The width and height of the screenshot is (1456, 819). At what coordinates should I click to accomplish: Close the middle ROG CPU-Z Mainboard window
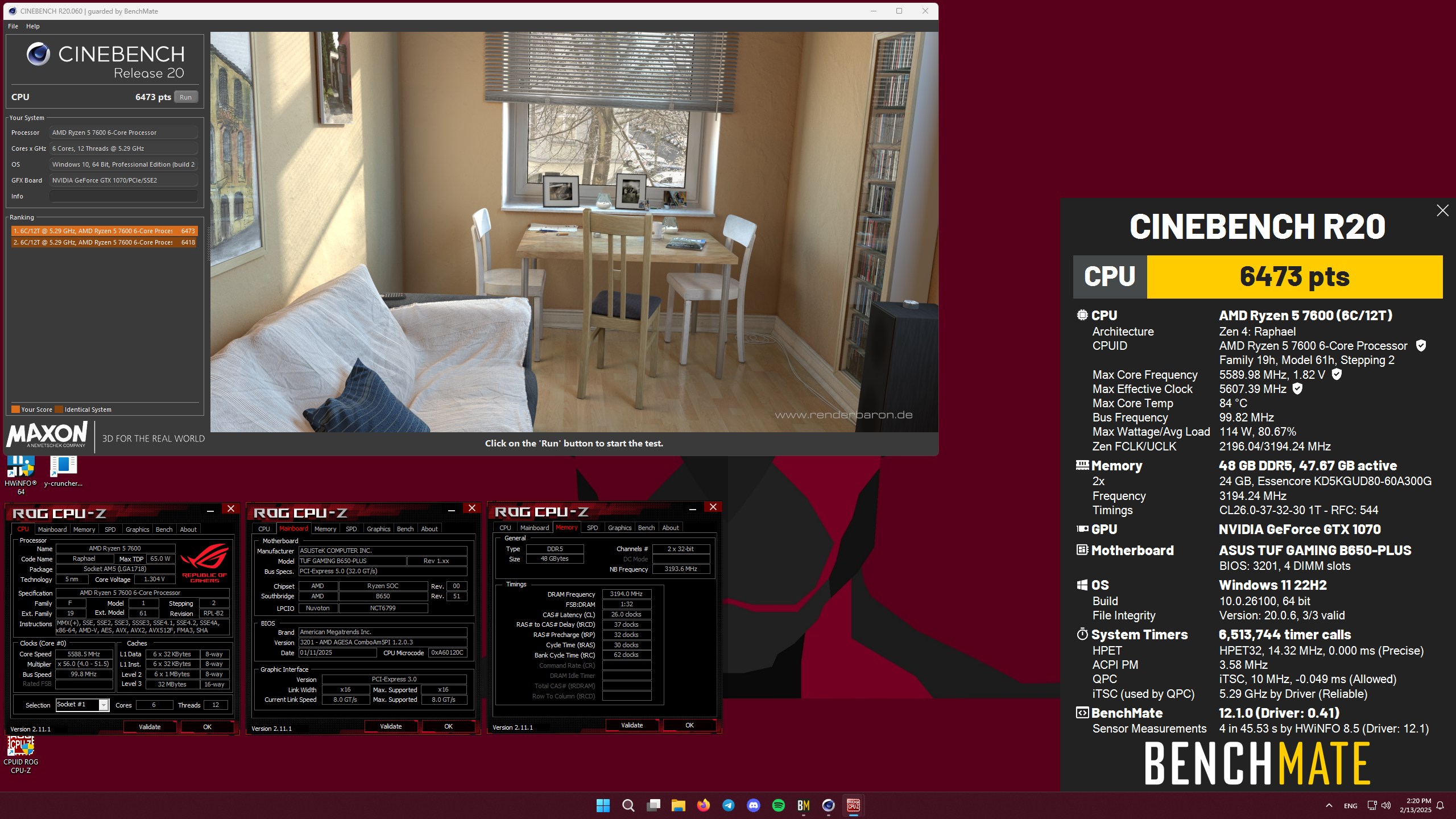(x=472, y=508)
